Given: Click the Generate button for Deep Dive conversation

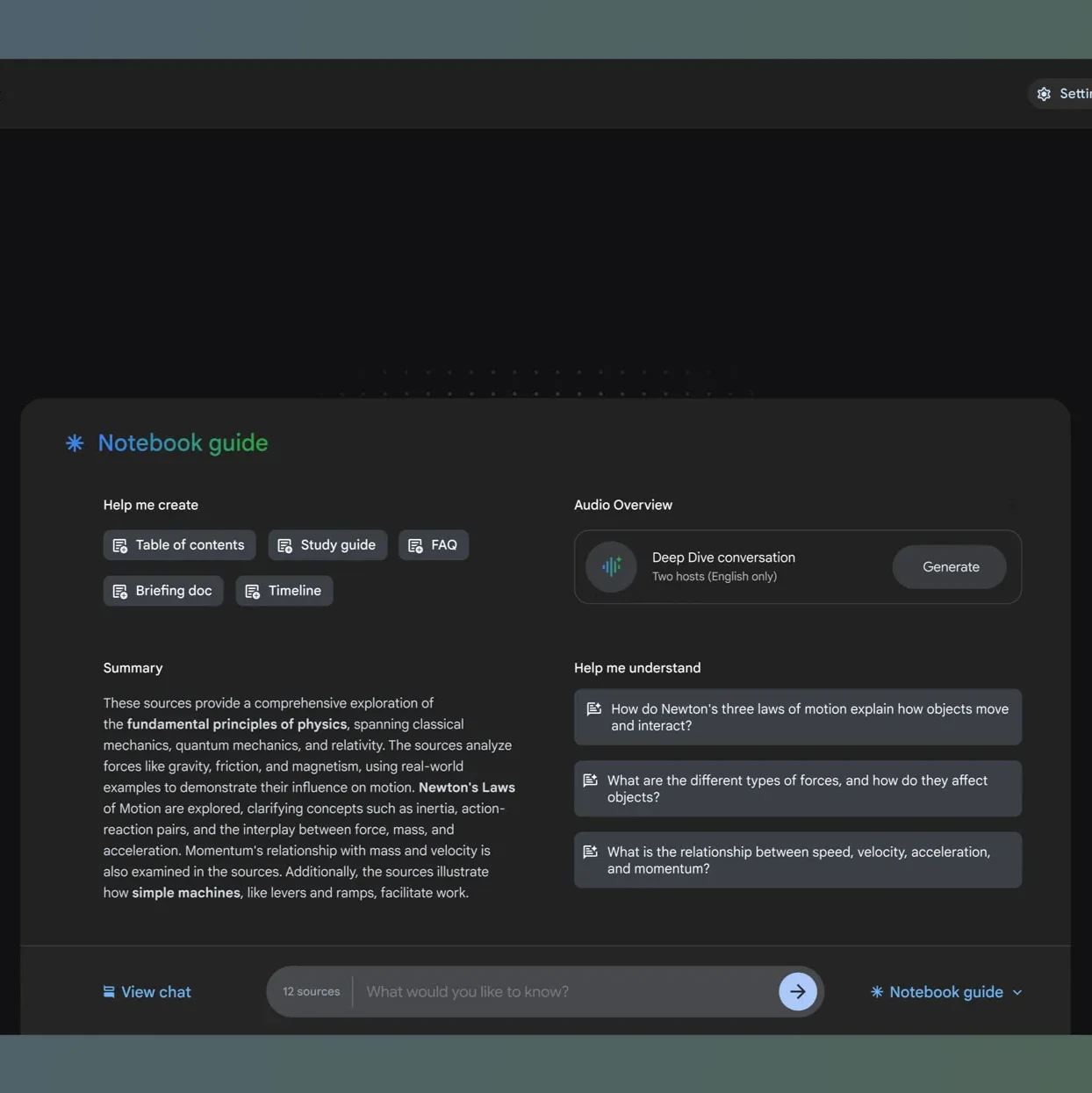Looking at the screenshot, I should coord(949,566).
